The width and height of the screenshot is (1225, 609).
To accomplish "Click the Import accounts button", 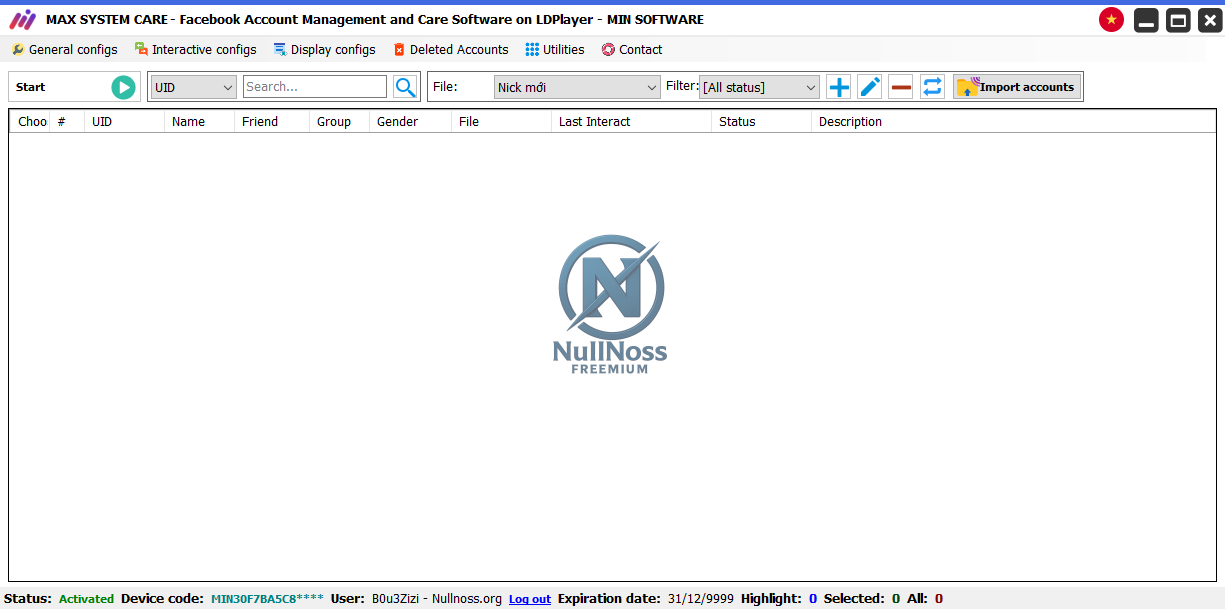I will point(1017,87).
